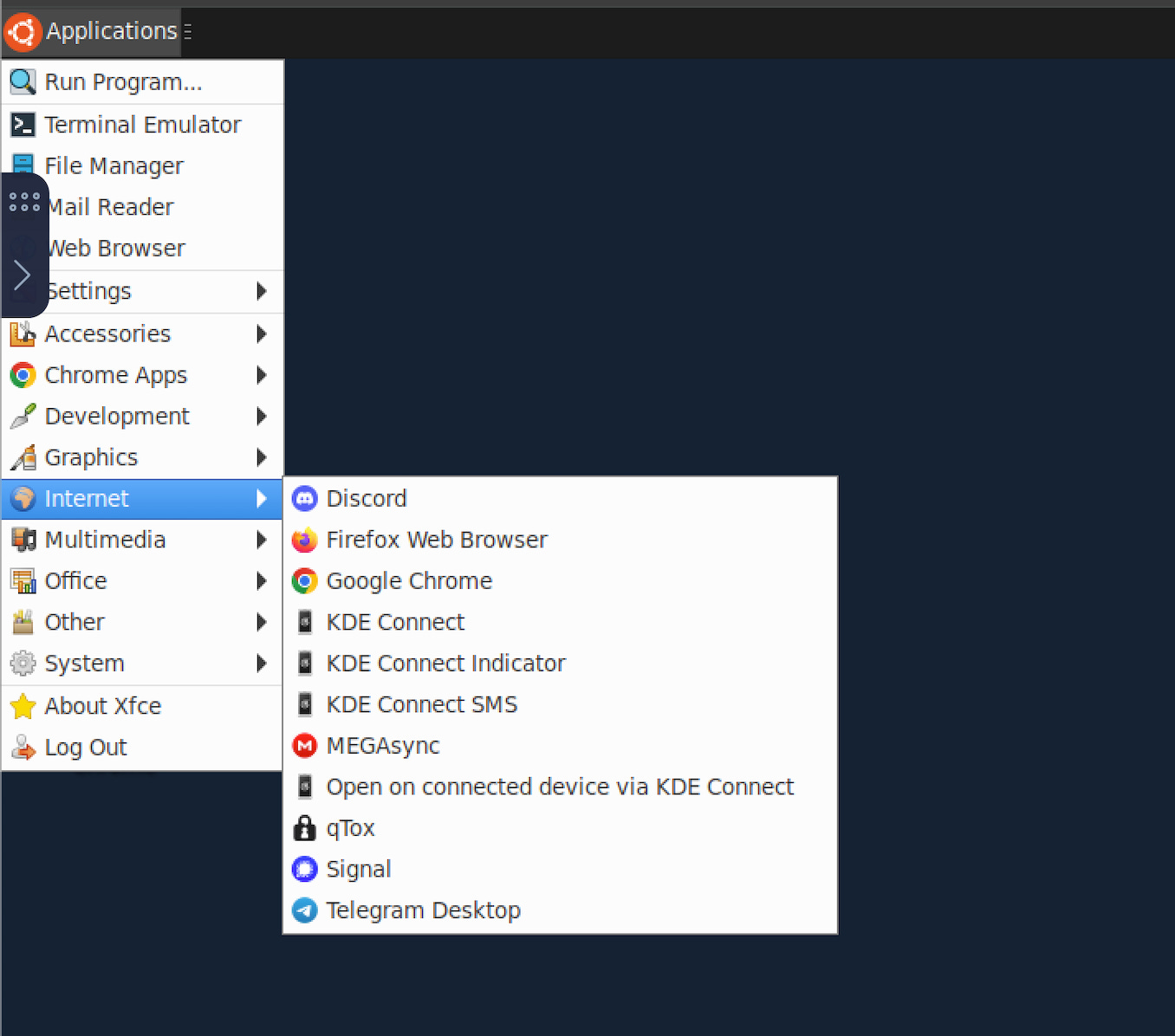Open File Manager entry
1175x1036 pixels.
[x=143, y=165]
